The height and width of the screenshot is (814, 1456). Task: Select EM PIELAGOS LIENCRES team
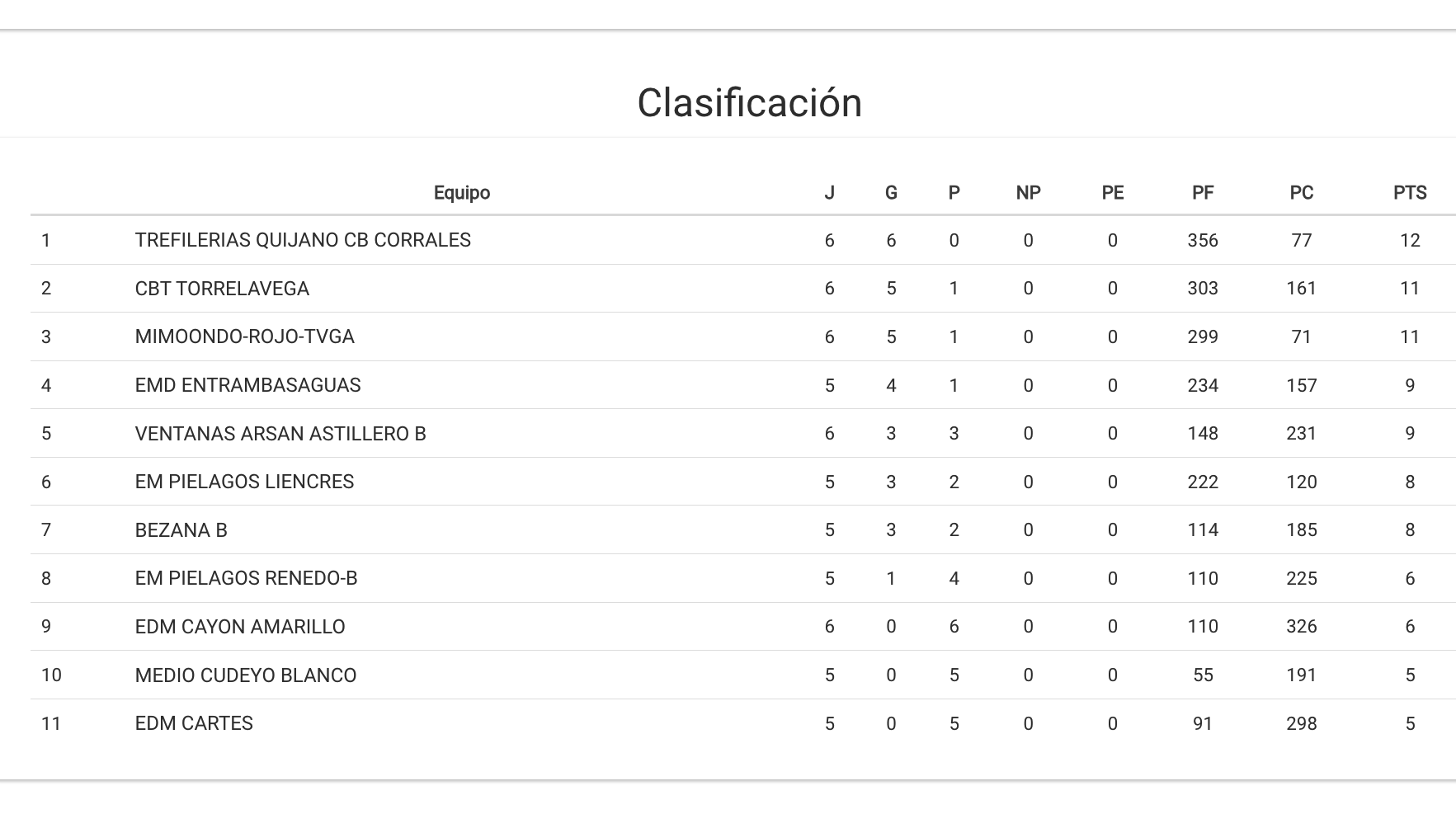244,482
